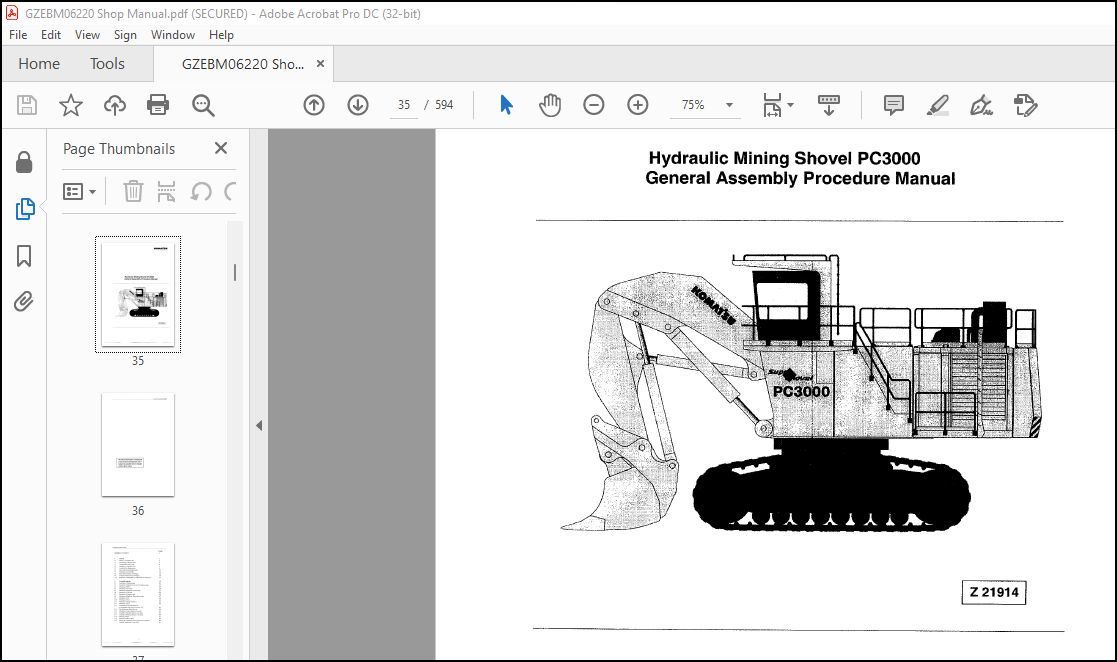Click the current page number field
This screenshot has height=662, width=1117.
coord(404,105)
